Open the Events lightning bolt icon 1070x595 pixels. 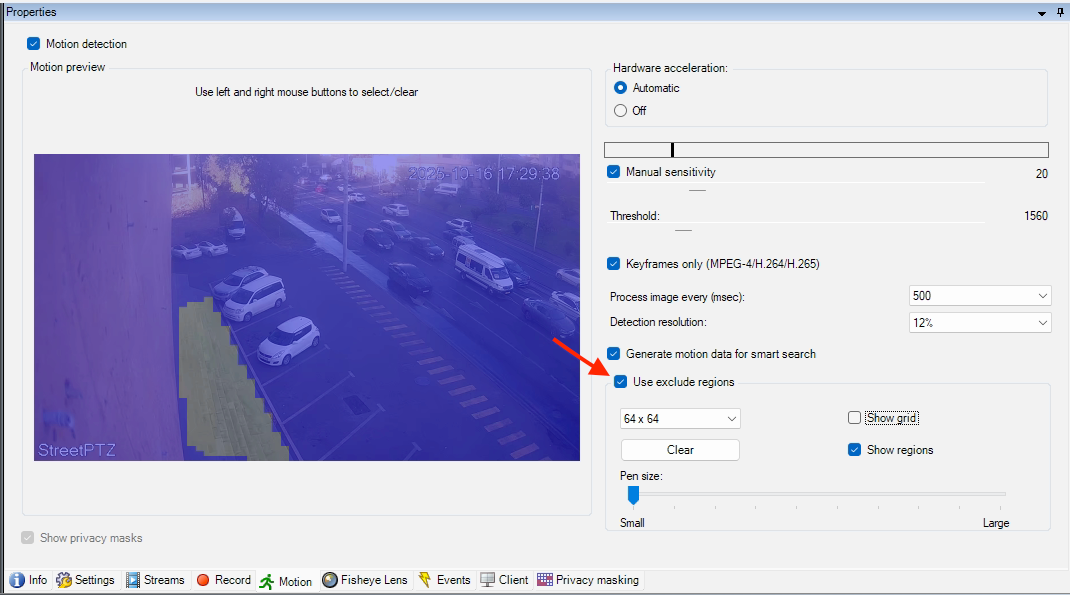point(425,580)
